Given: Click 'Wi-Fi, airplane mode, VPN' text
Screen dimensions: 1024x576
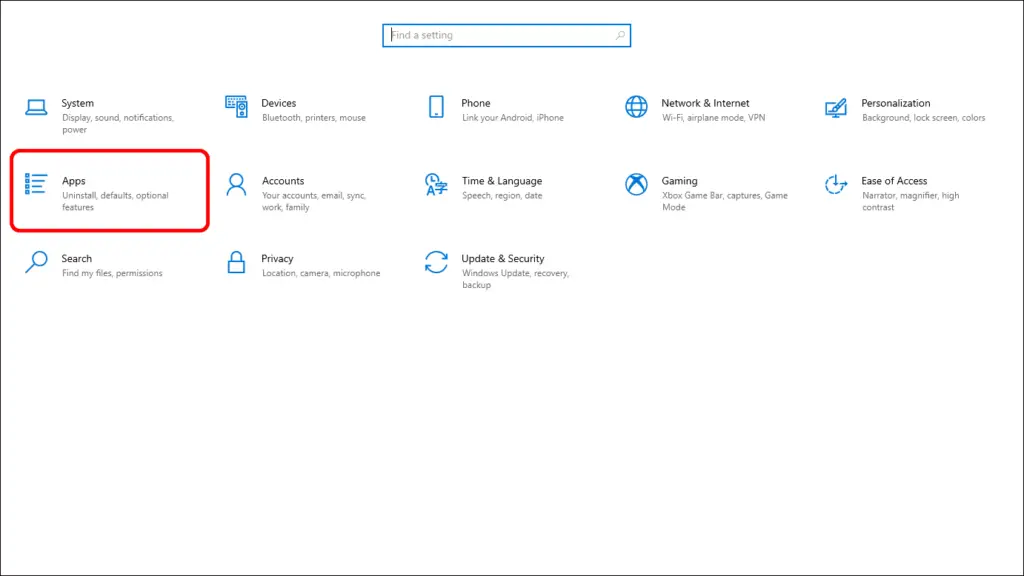Looking at the screenshot, I should (x=713, y=118).
